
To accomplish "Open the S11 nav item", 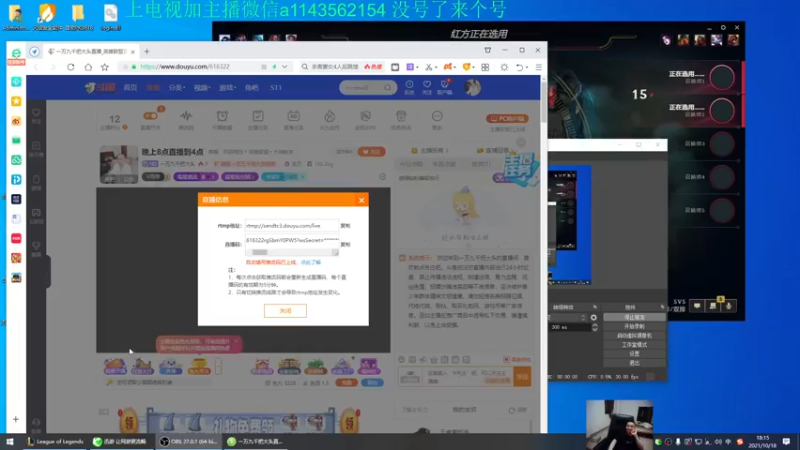I will pos(276,88).
